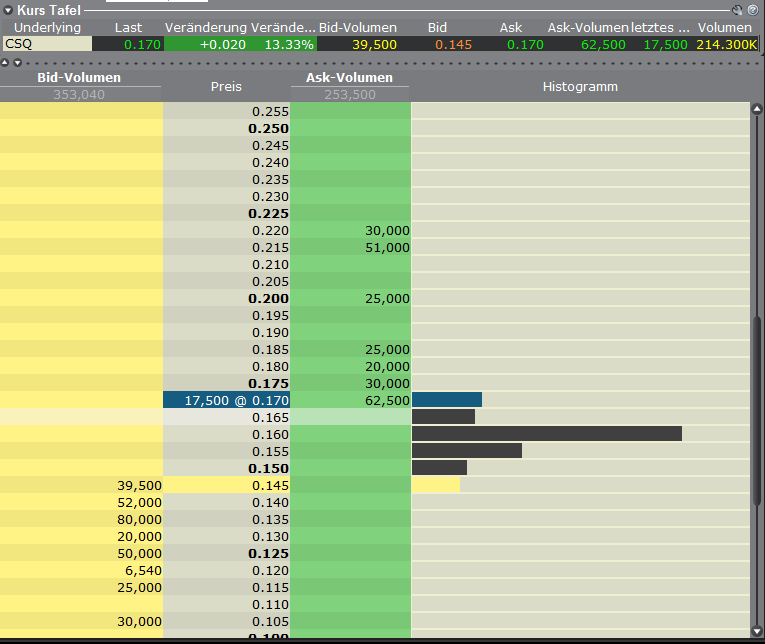Select the highlighted 17,500 @ 0.170 row
The width and height of the screenshot is (765, 644).
pos(226,400)
